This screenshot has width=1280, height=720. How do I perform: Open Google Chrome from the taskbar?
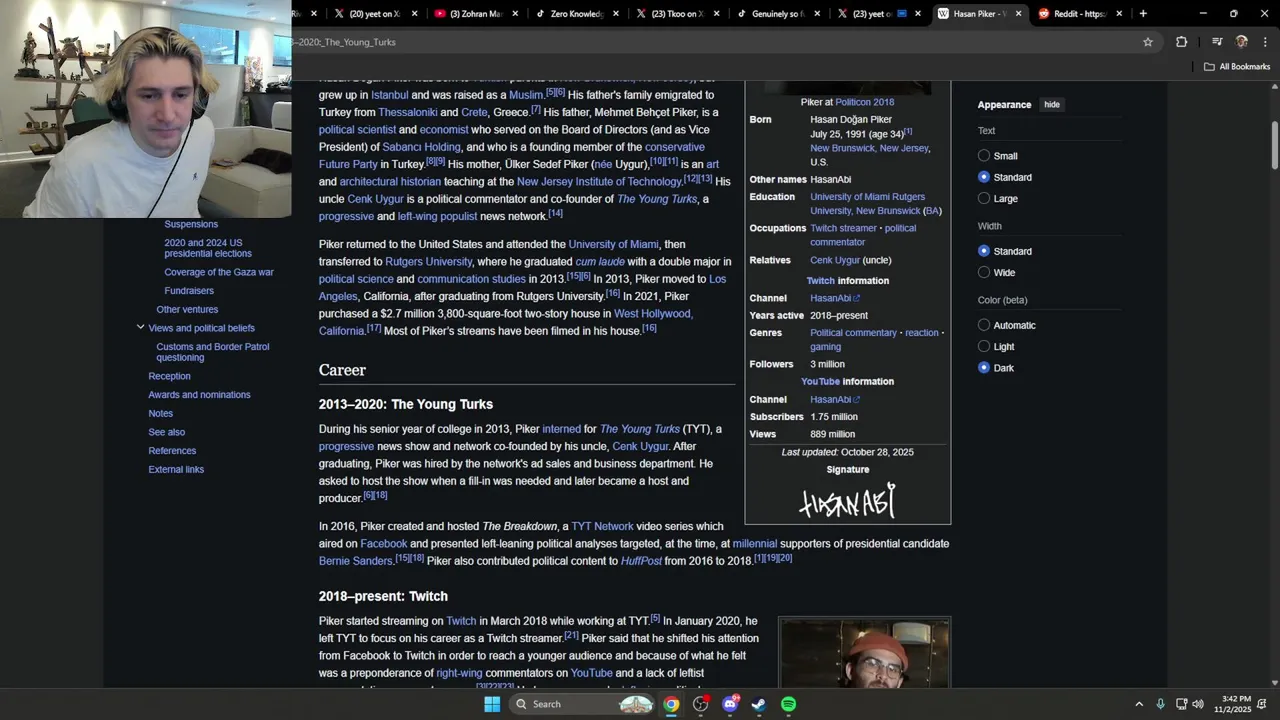pos(671,704)
